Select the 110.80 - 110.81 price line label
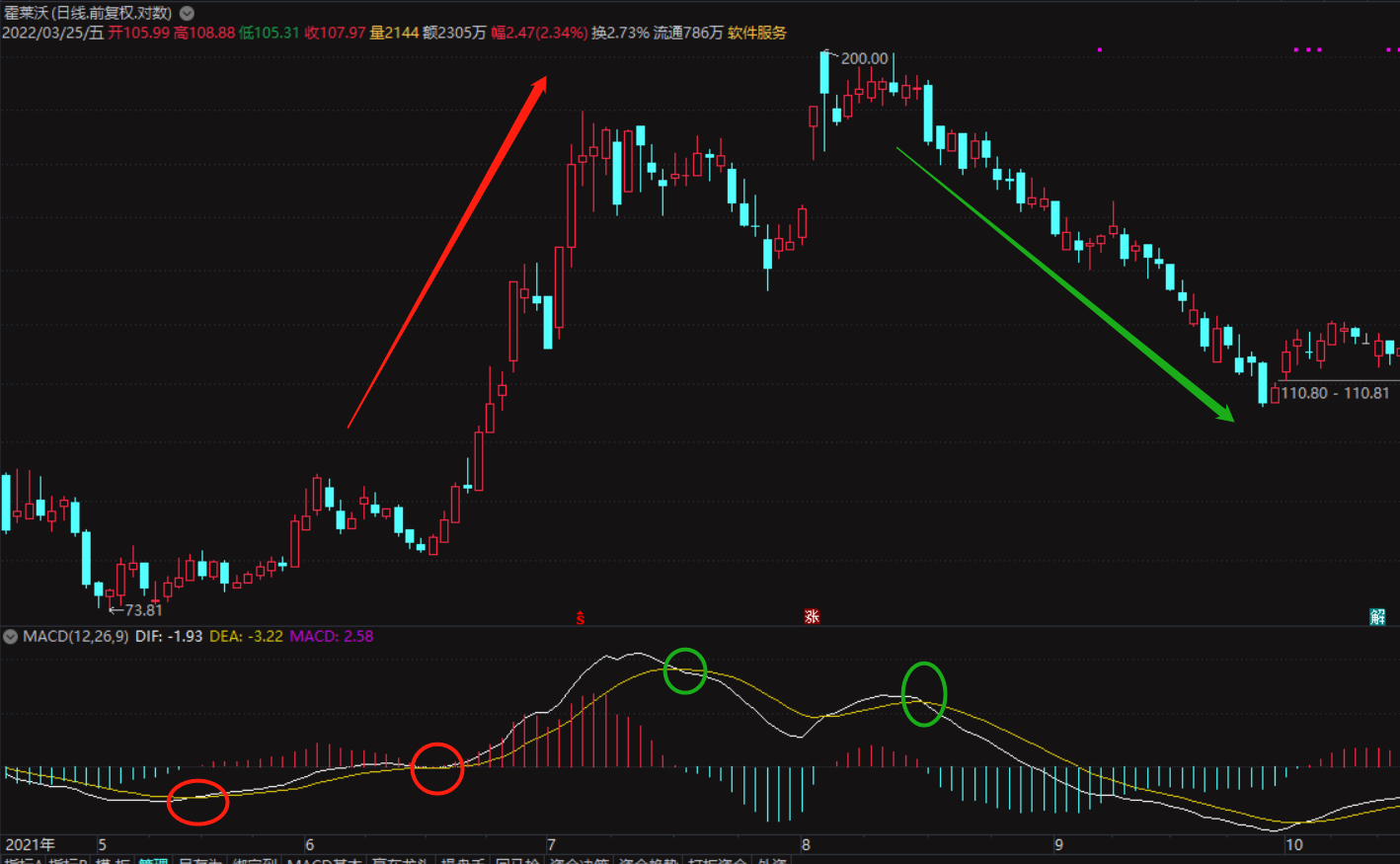 click(1335, 393)
